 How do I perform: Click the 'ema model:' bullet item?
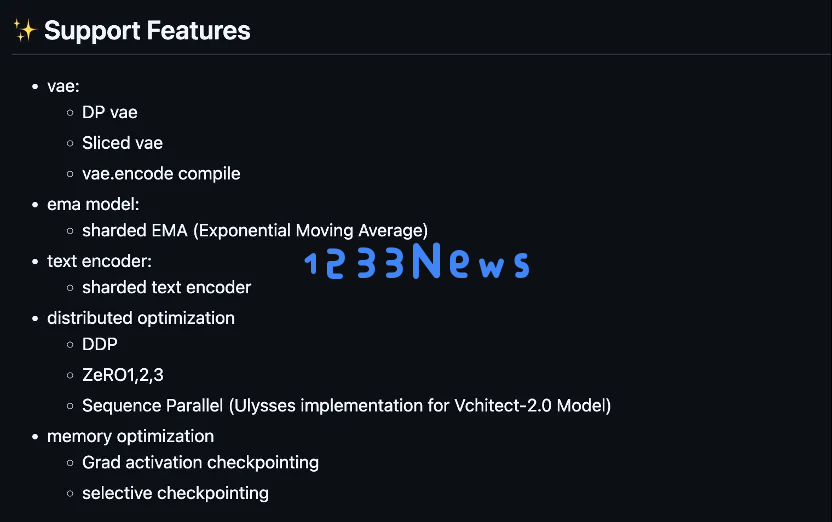[x=93, y=204]
